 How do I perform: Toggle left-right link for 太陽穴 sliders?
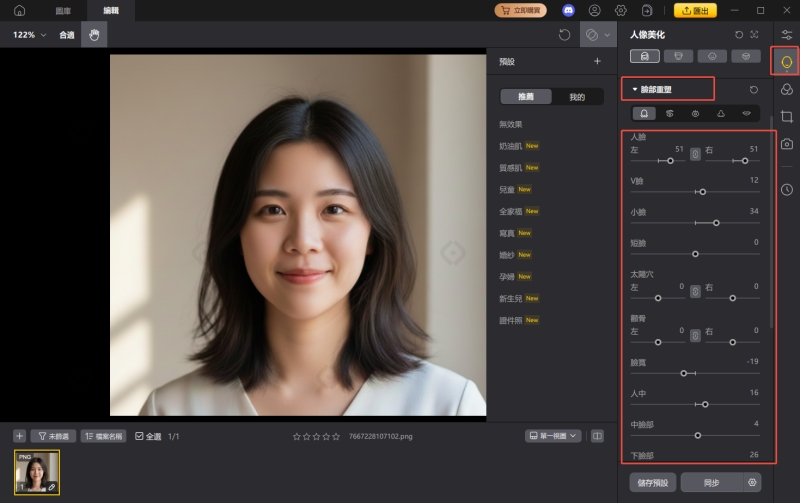coord(695,291)
